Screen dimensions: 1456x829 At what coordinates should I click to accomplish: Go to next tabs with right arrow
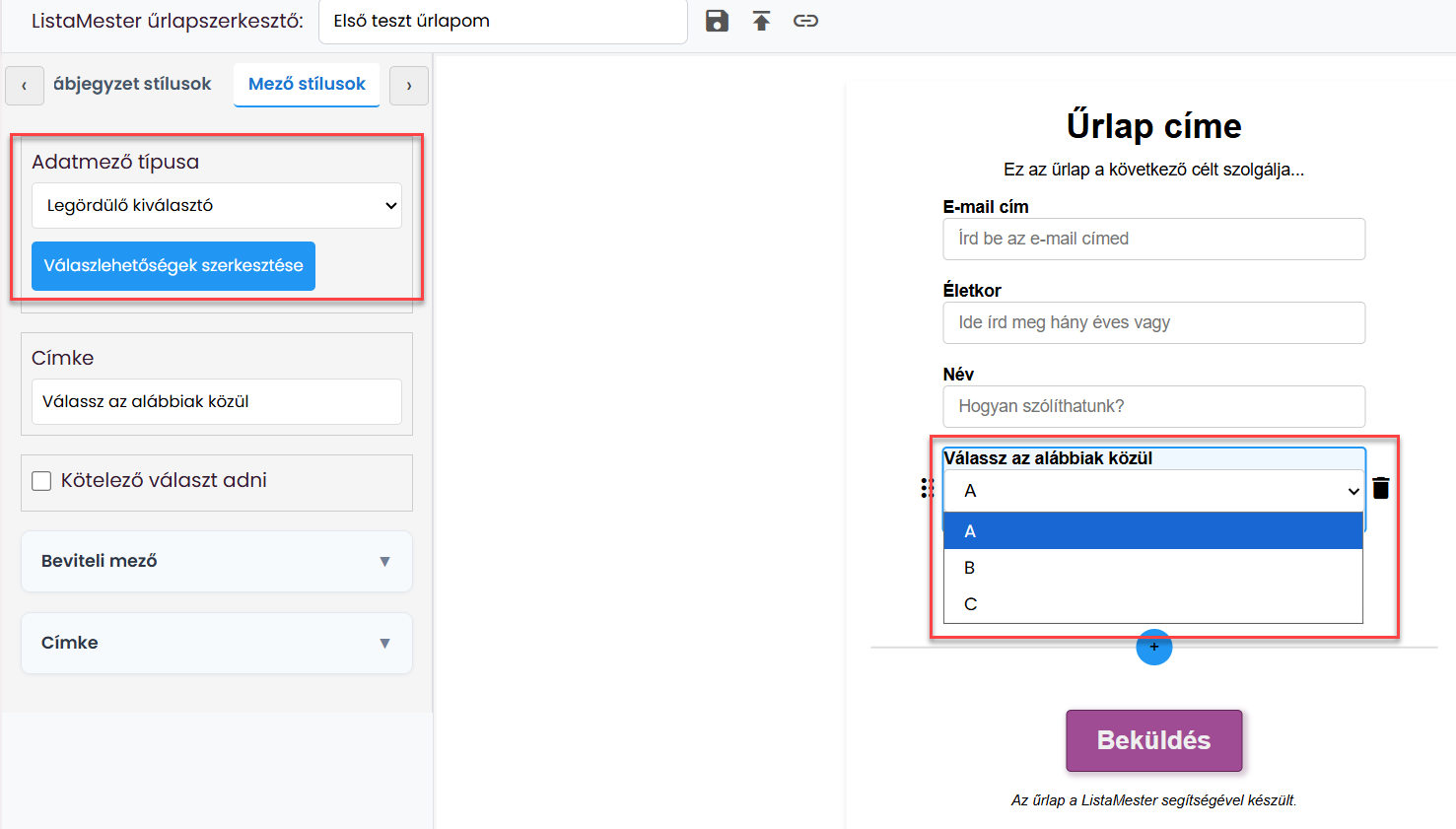409,86
